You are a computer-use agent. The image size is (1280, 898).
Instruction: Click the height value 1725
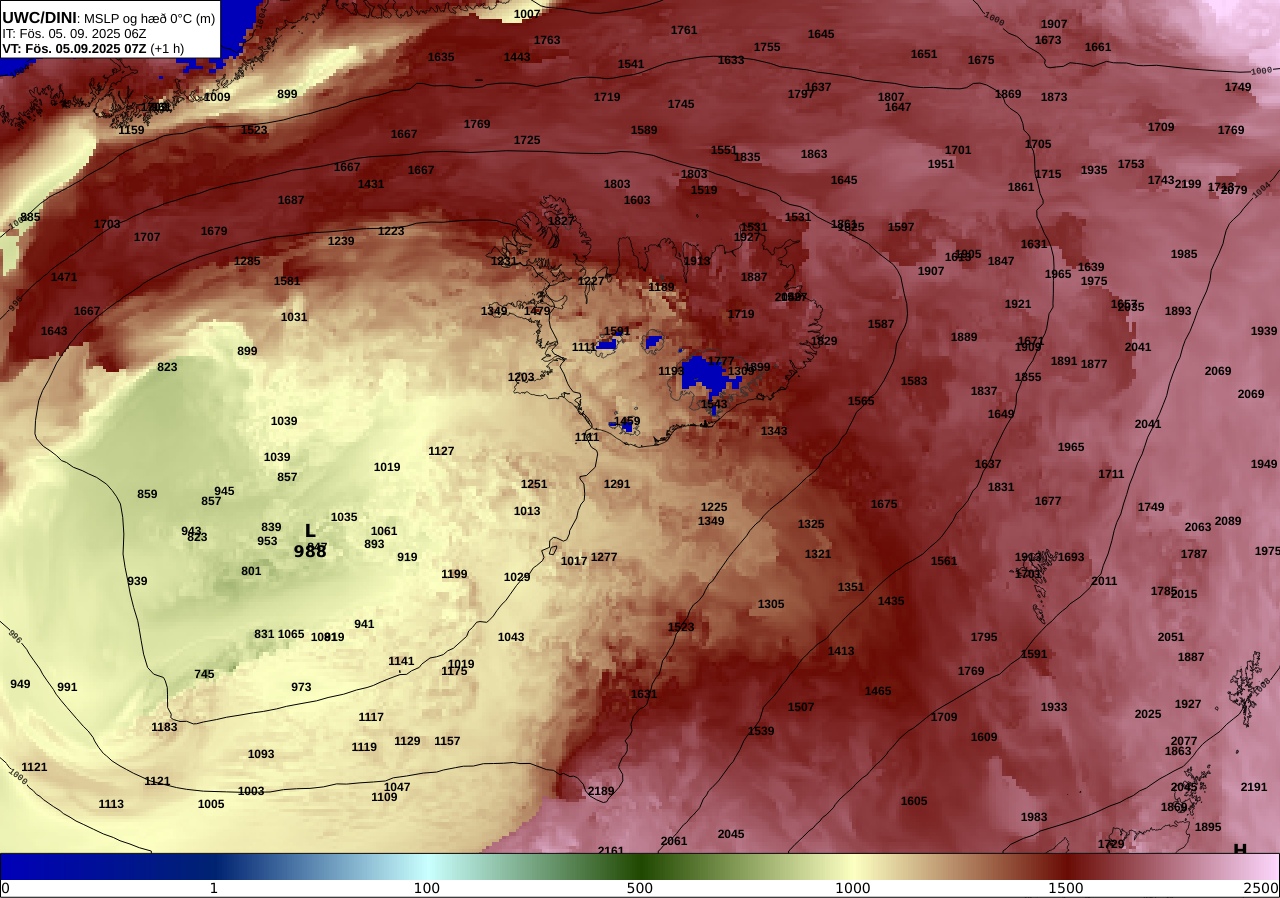click(527, 140)
